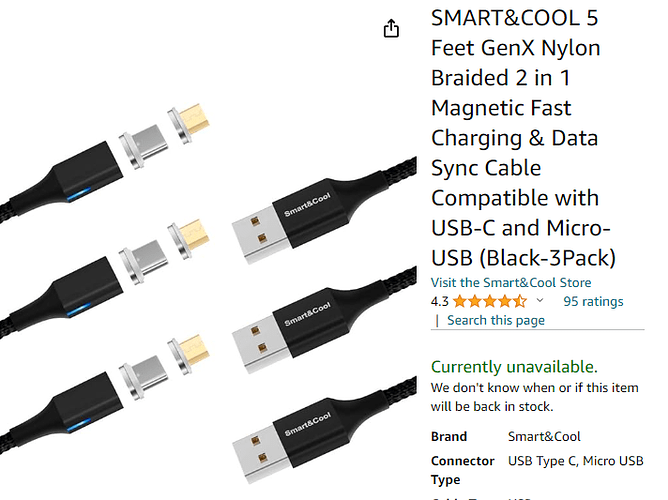Click the USB Type C, Micro USB value
This screenshot has width=668, height=500.
(575, 461)
